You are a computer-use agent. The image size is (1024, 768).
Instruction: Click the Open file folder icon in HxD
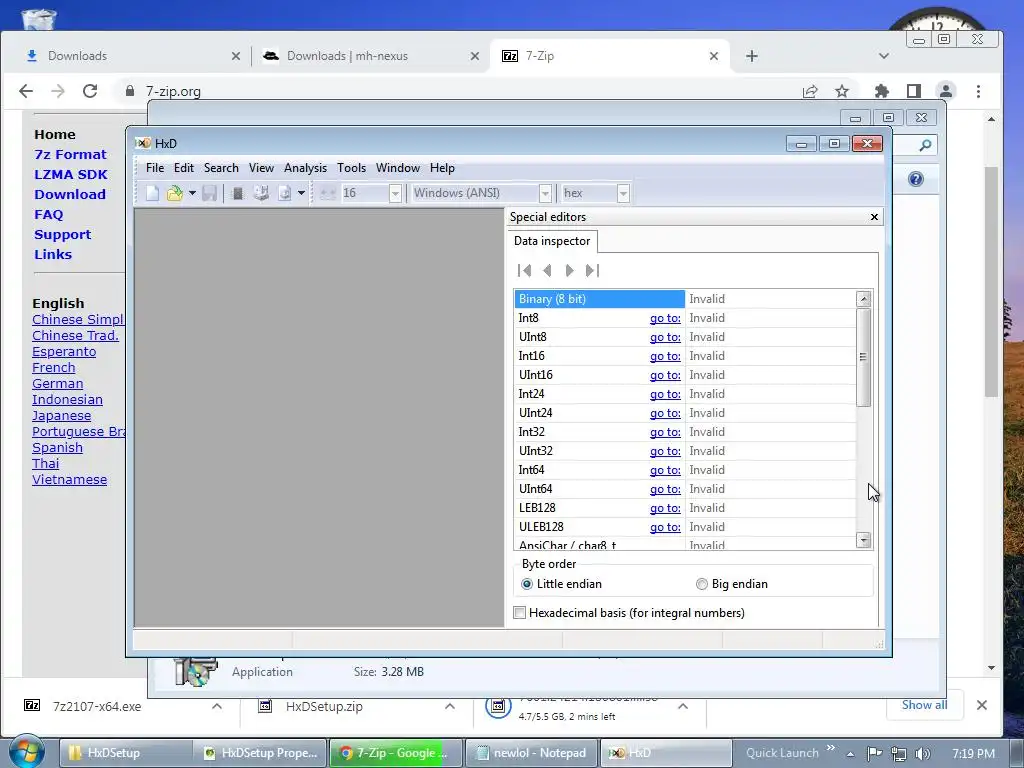tap(174, 193)
